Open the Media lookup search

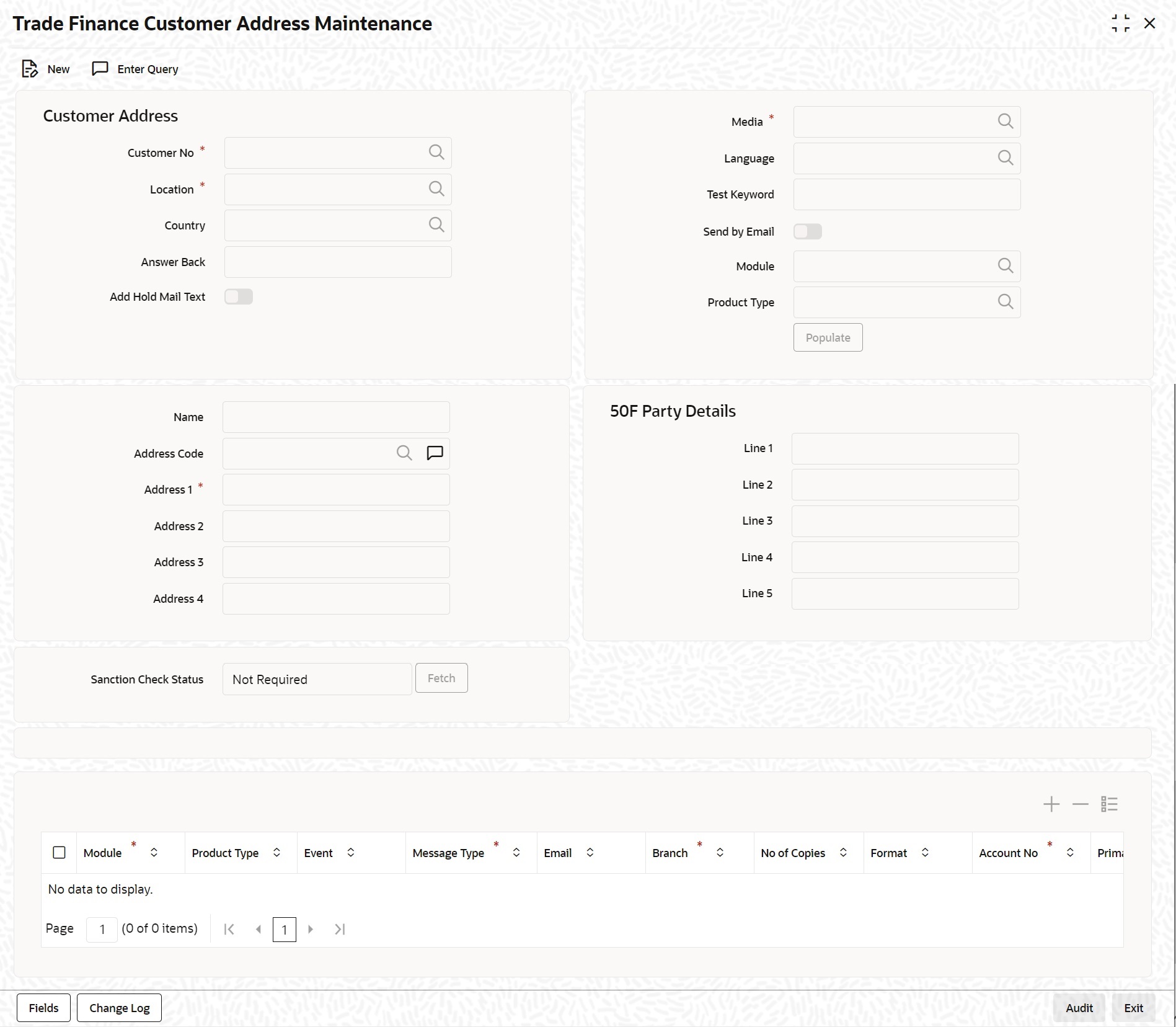[x=1005, y=122]
